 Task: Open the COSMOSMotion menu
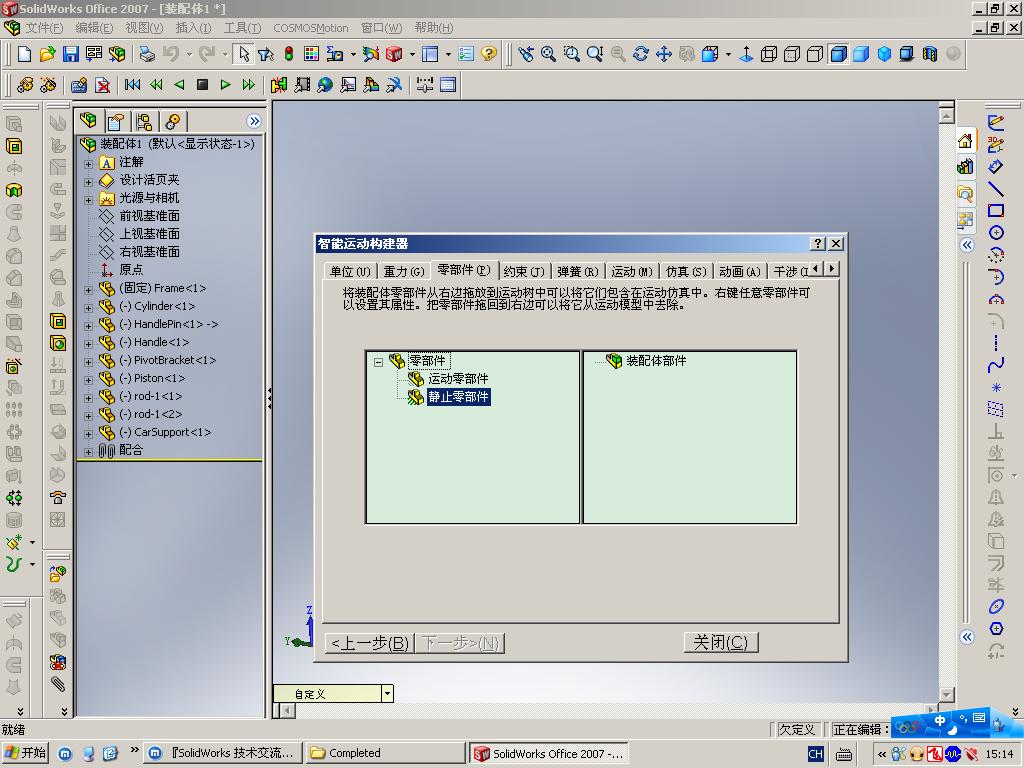click(310, 28)
